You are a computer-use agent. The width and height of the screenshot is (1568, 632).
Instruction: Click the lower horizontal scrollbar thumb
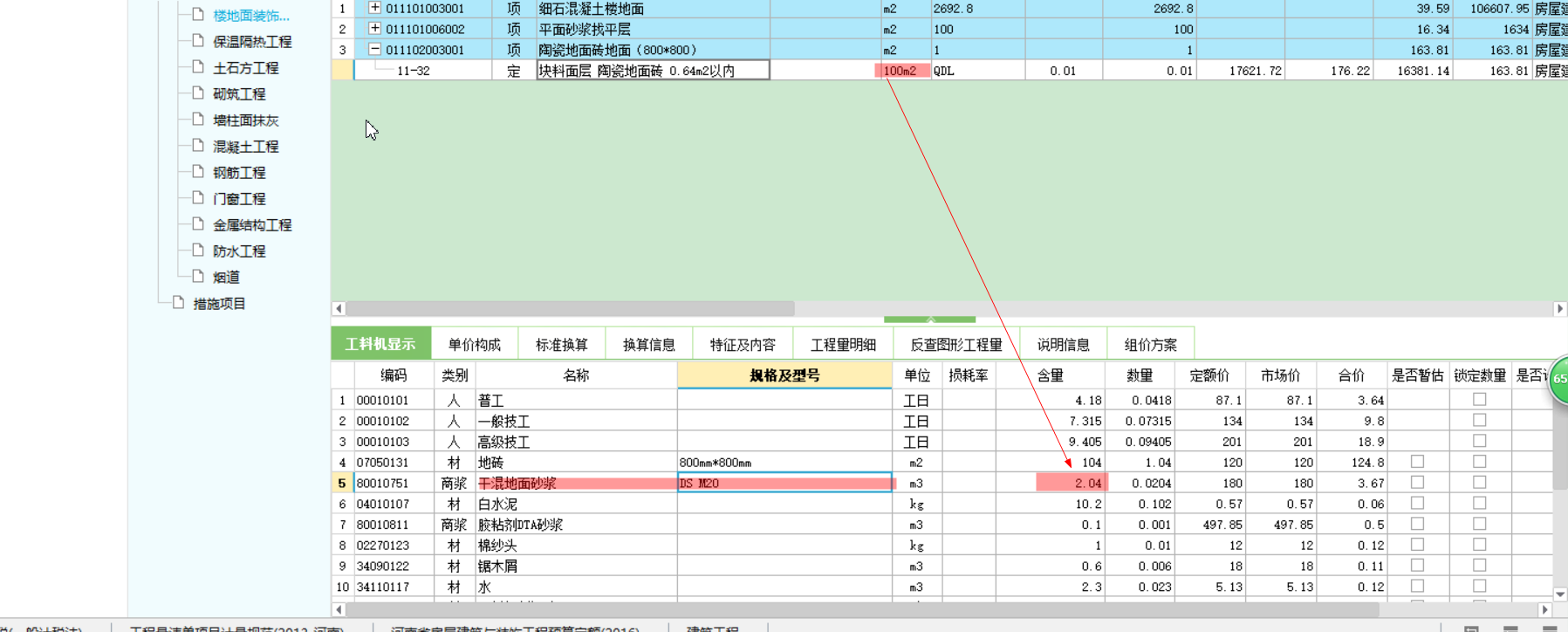coord(863,610)
